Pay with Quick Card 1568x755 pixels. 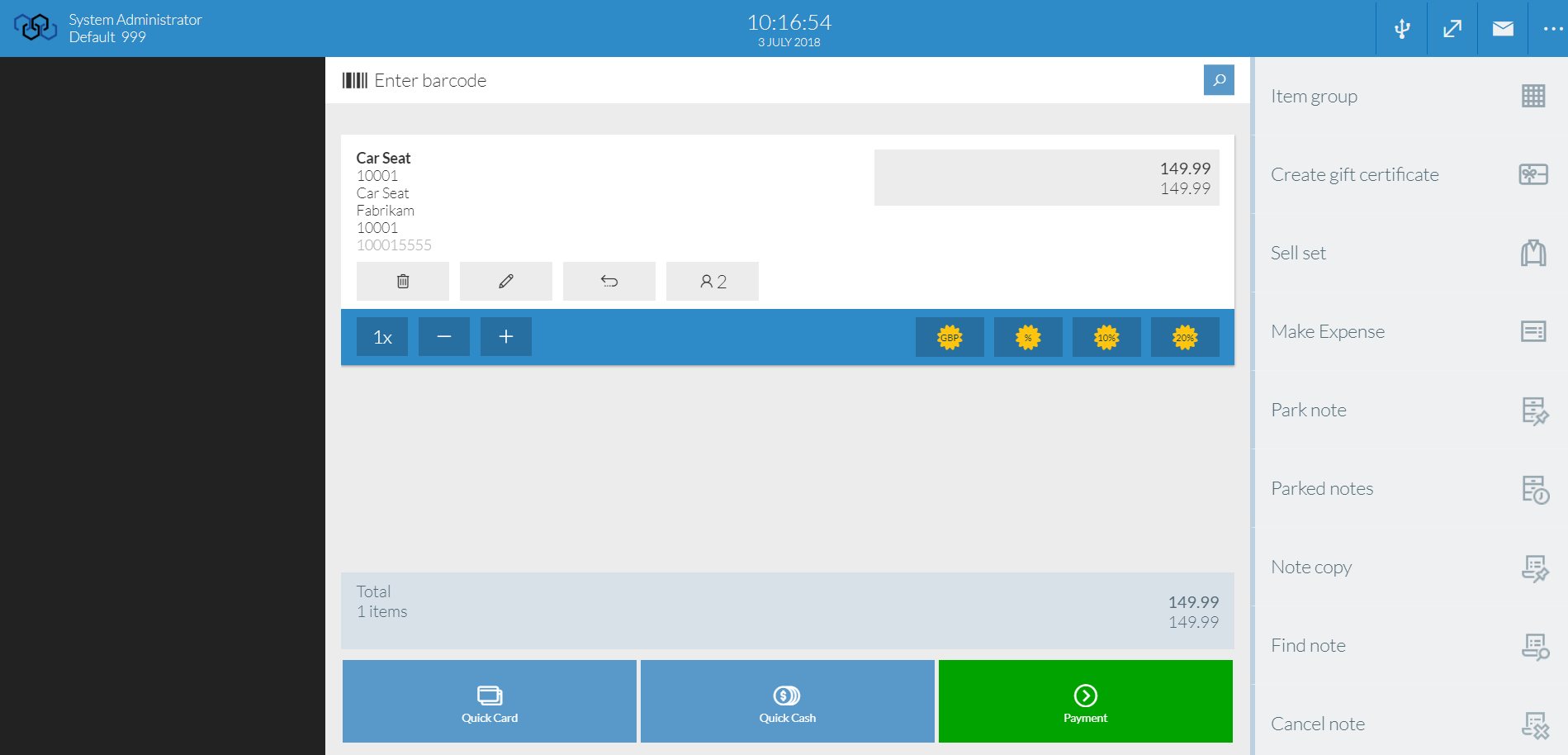pyautogui.click(x=490, y=701)
